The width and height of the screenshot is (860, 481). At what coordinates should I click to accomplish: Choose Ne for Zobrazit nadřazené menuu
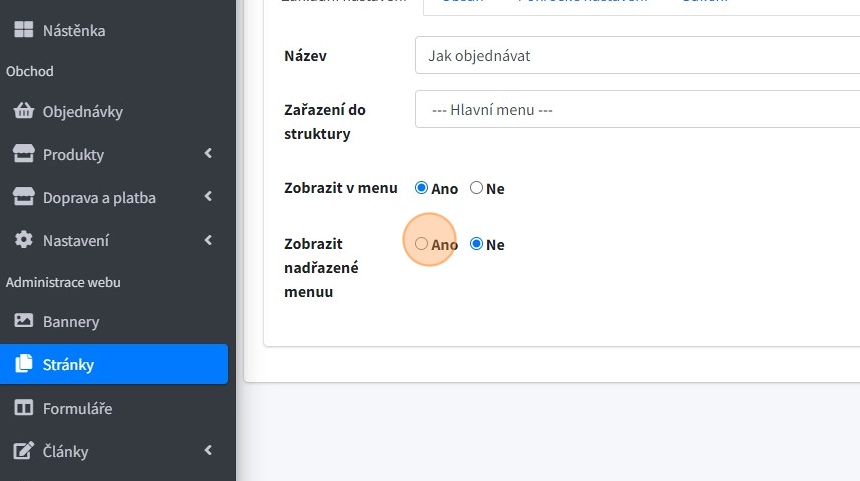point(476,244)
